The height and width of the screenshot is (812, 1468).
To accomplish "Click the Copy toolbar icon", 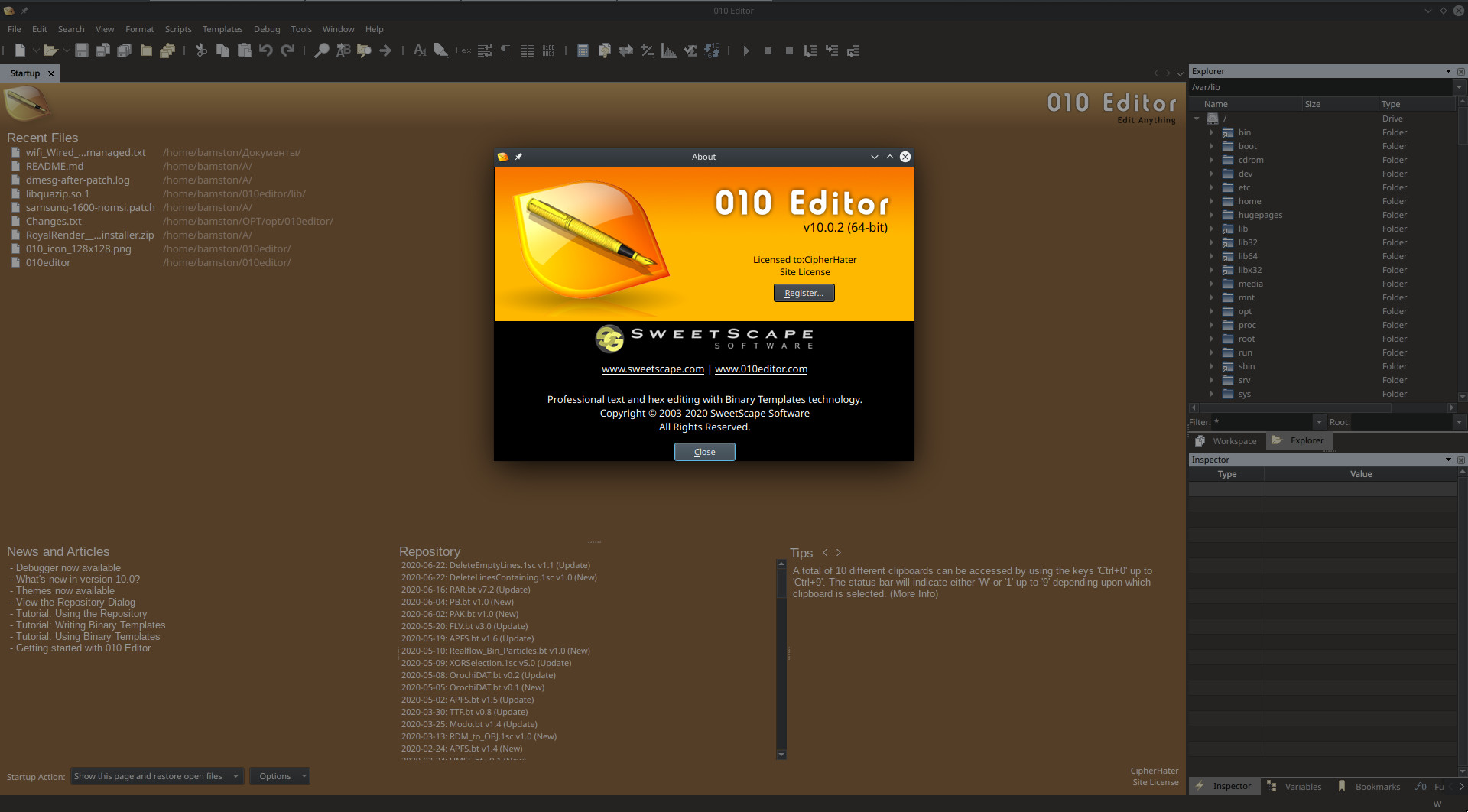I will click(x=222, y=50).
